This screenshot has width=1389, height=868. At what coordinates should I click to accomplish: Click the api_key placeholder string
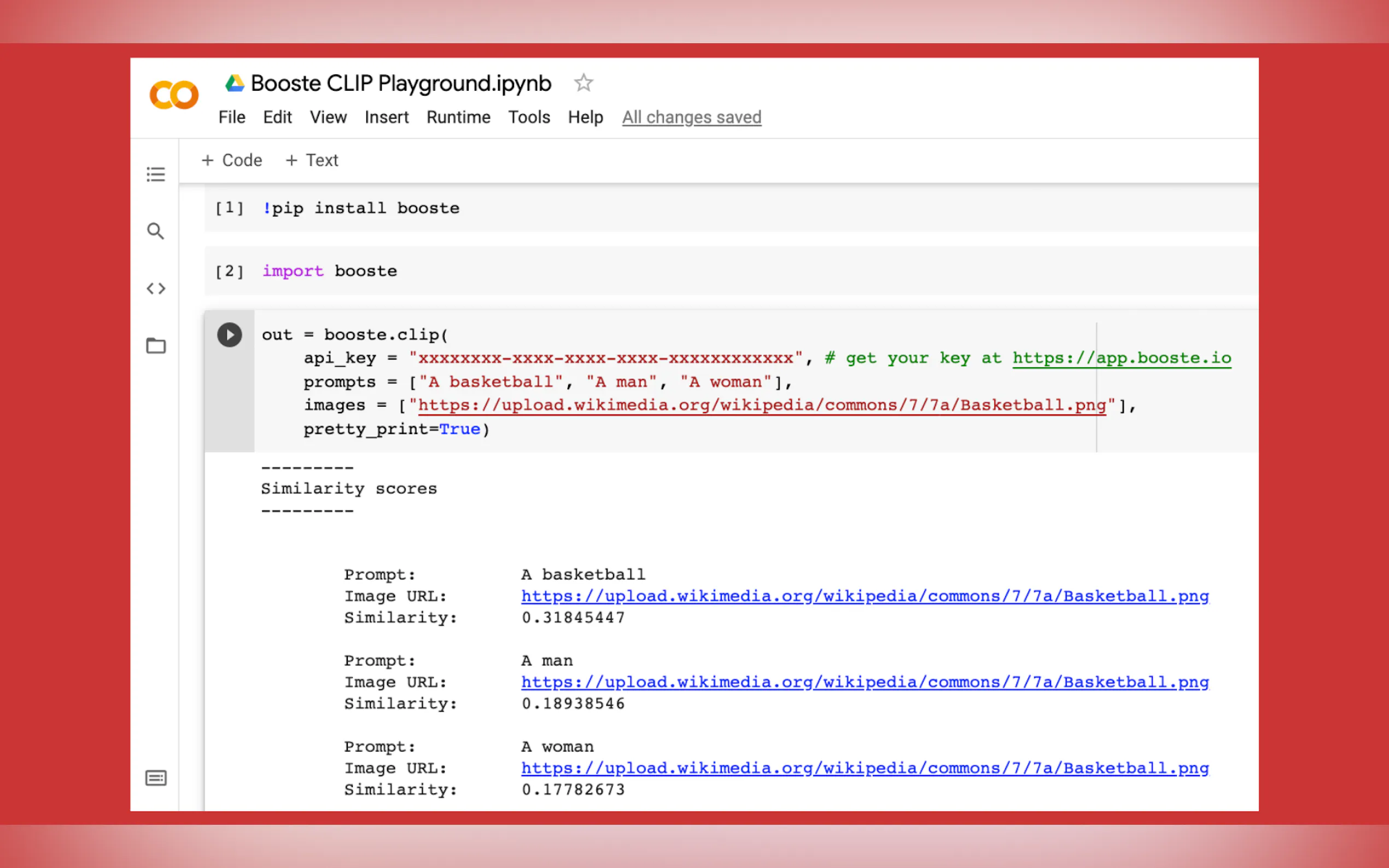(x=606, y=358)
